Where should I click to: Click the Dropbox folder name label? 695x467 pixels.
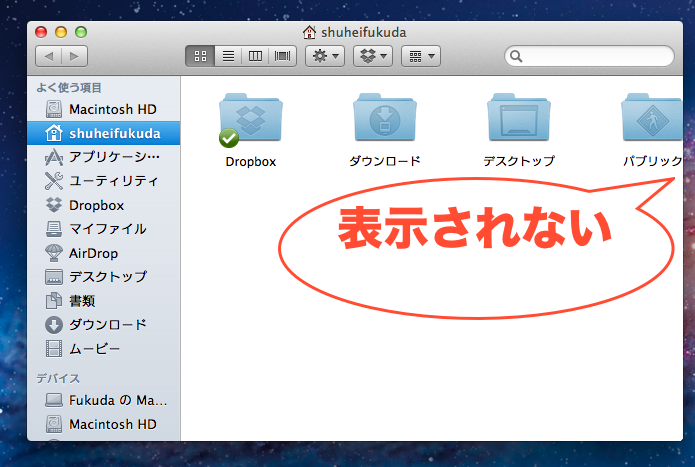point(251,162)
